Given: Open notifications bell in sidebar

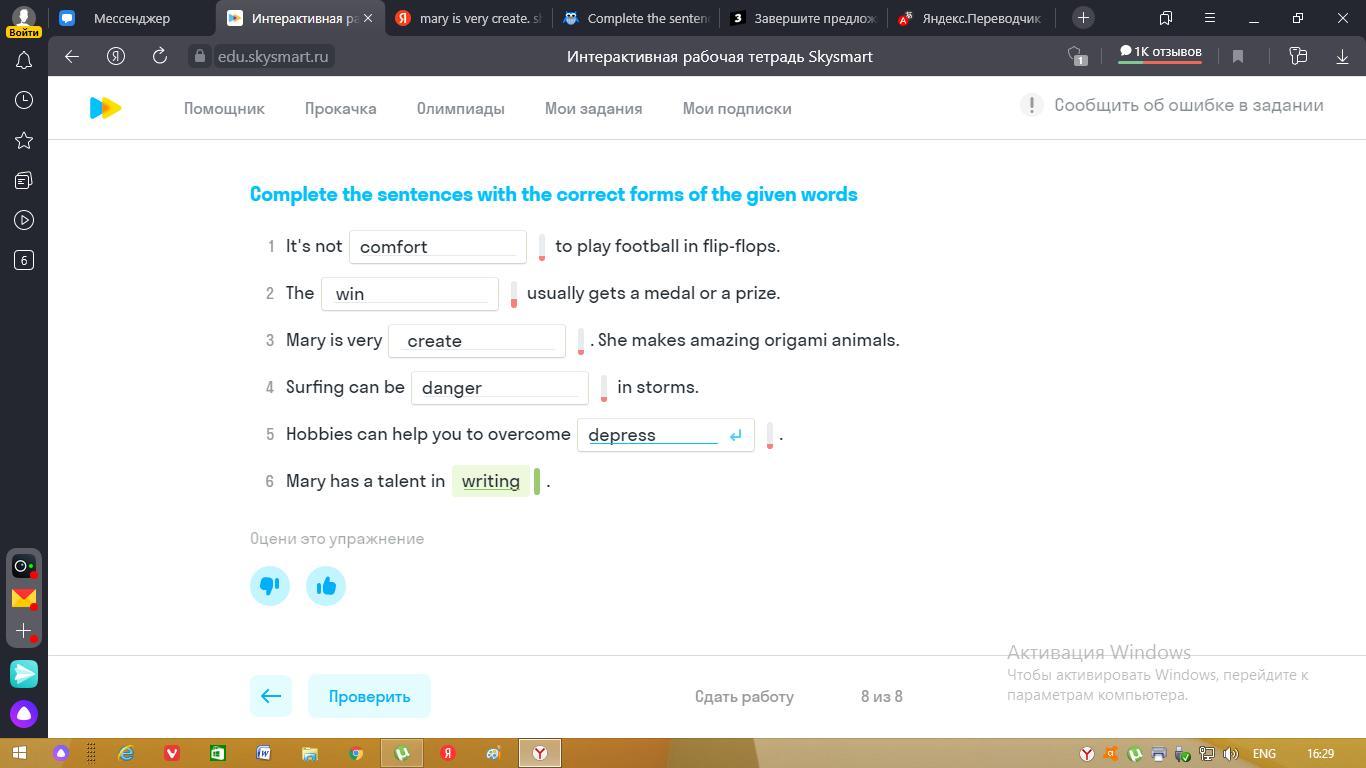Looking at the screenshot, I should (x=24, y=61).
